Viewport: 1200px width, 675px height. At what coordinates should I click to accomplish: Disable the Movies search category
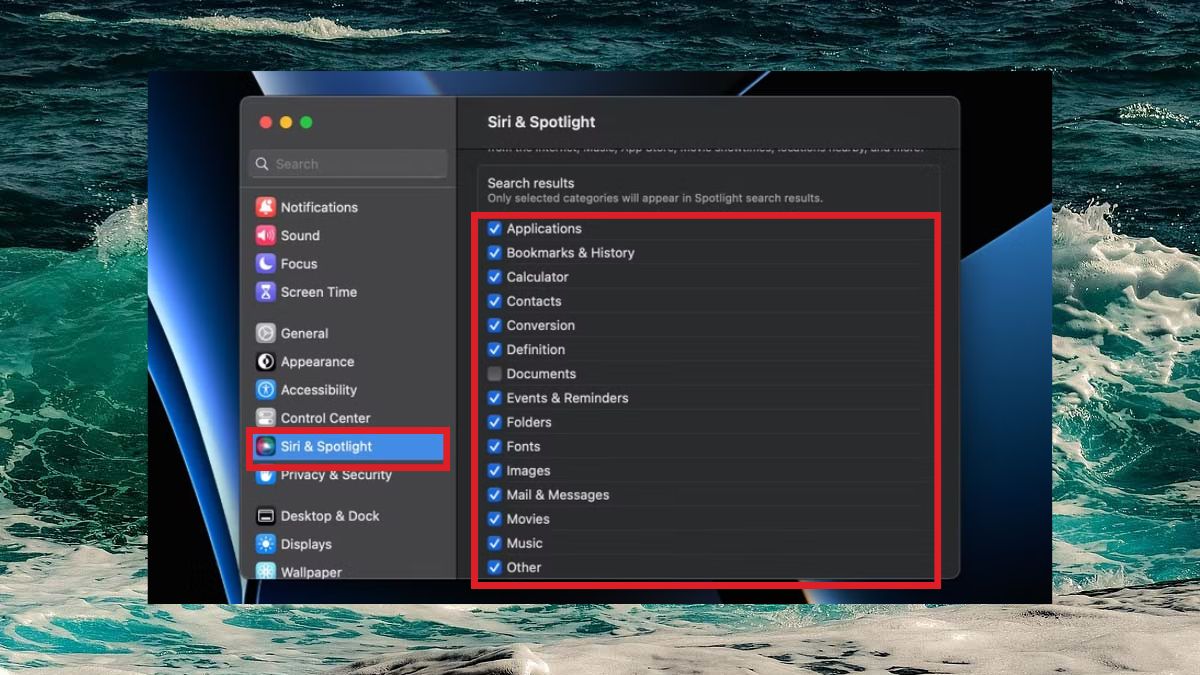click(x=494, y=518)
